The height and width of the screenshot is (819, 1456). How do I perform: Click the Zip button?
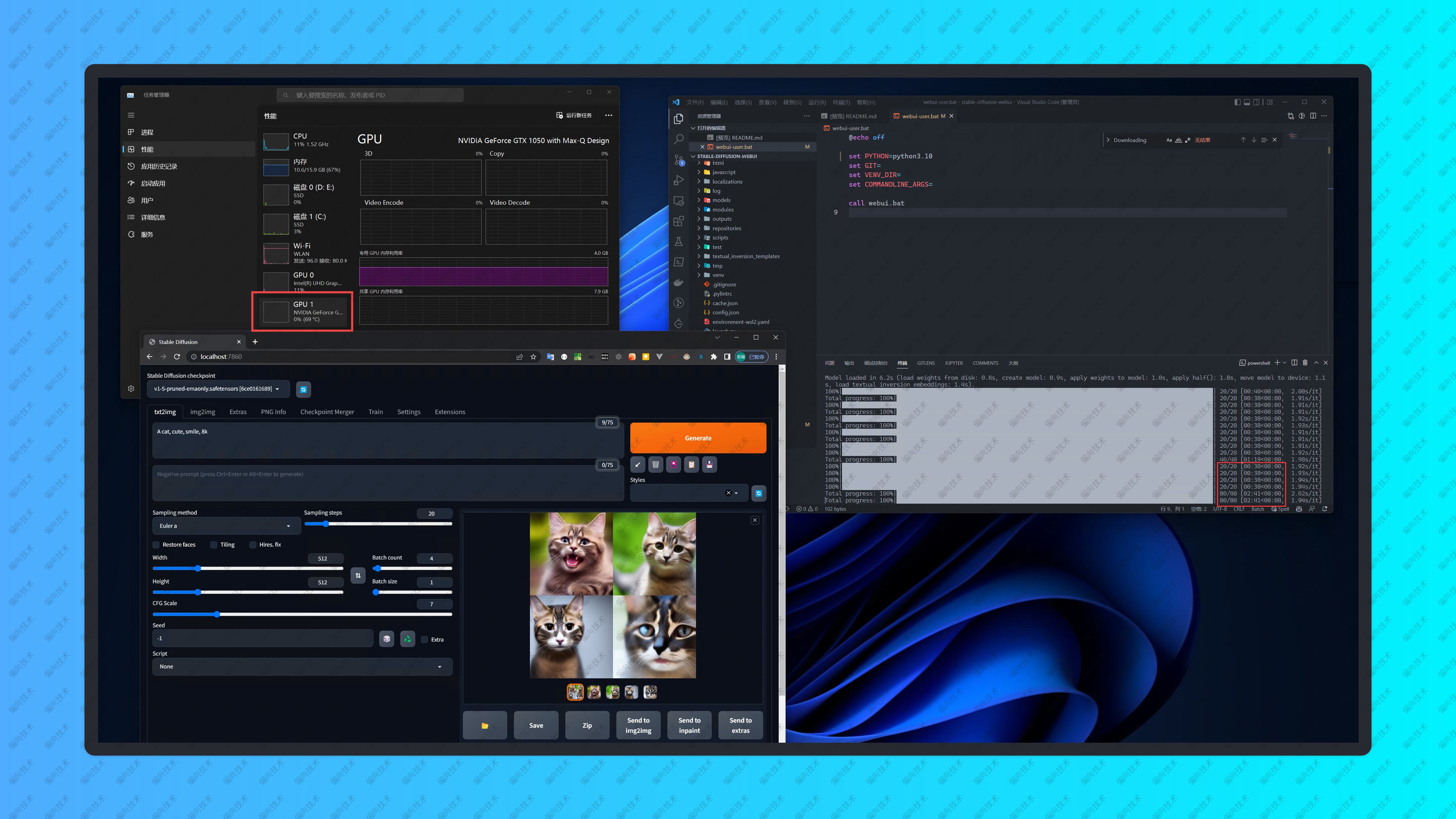pos(587,726)
